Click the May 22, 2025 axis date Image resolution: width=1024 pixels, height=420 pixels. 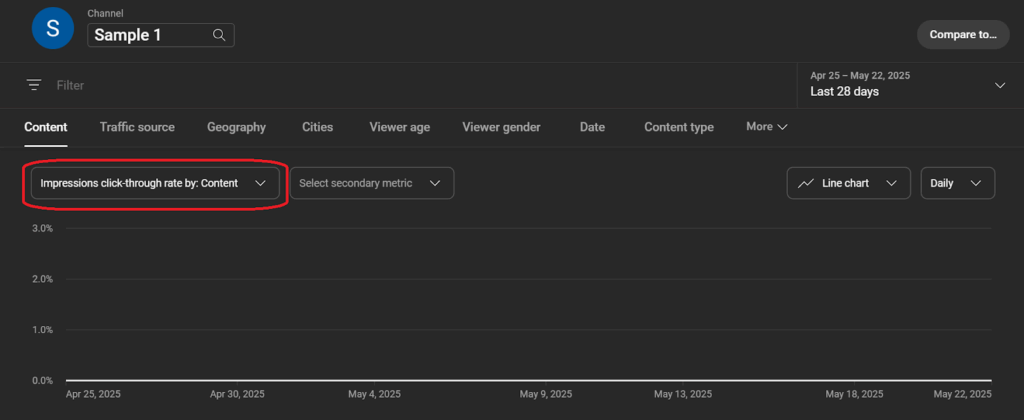tap(963, 395)
